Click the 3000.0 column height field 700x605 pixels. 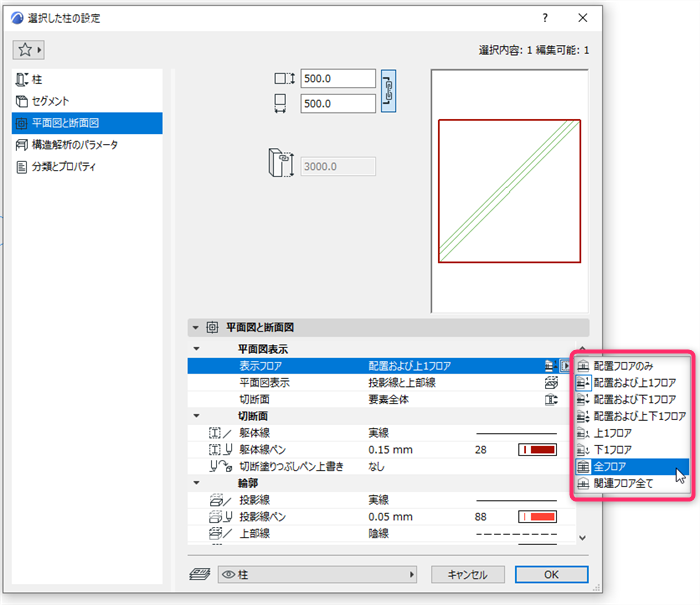(338, 167)
